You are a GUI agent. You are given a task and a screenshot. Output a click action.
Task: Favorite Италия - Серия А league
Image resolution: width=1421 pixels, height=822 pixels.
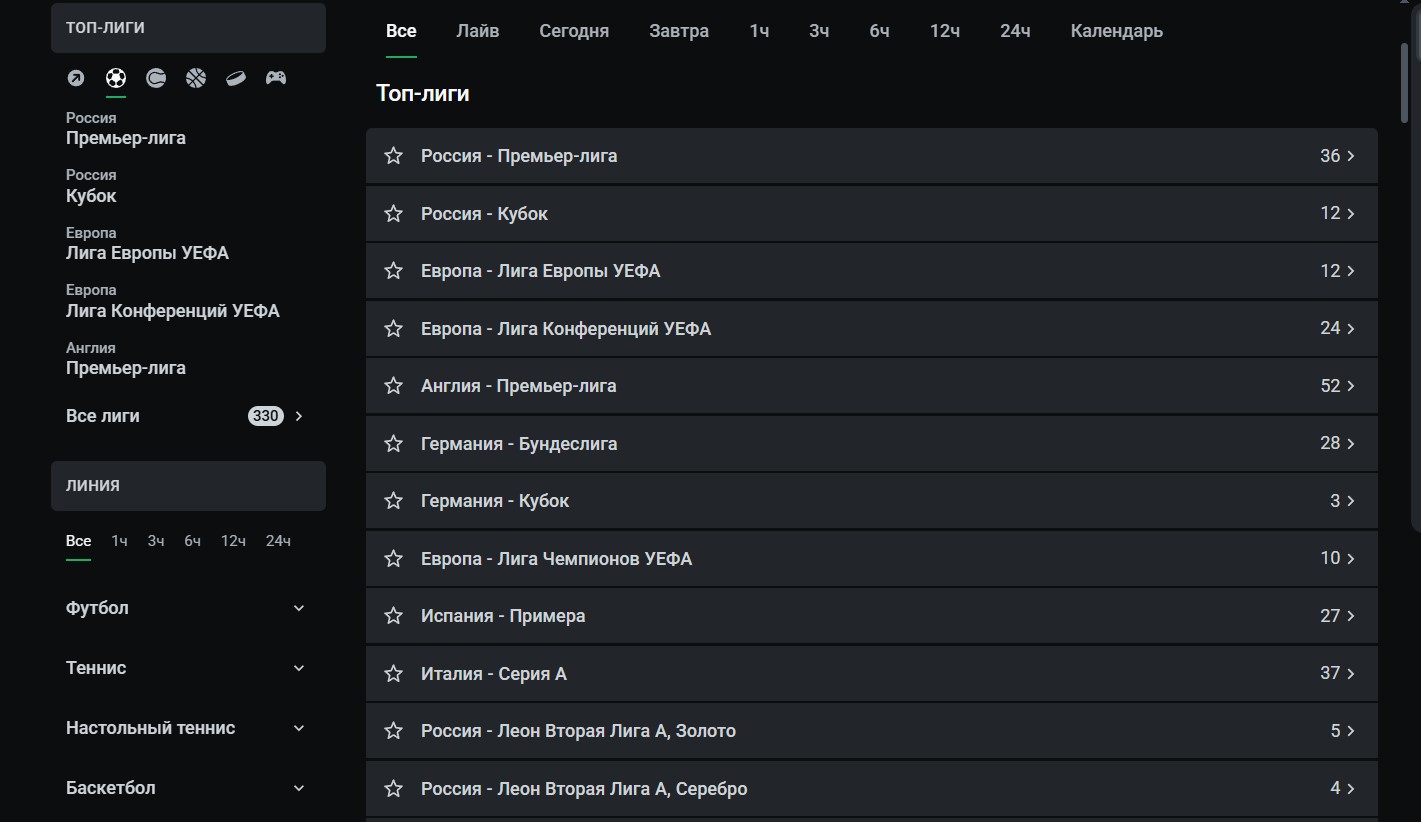(394, 674)
